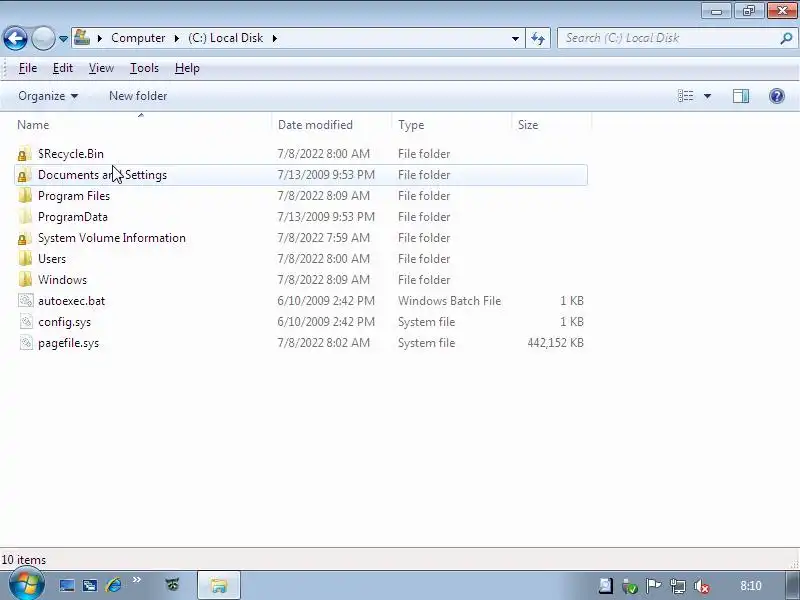
Task: Click System Volume Information name
Action: coord(112,238)
